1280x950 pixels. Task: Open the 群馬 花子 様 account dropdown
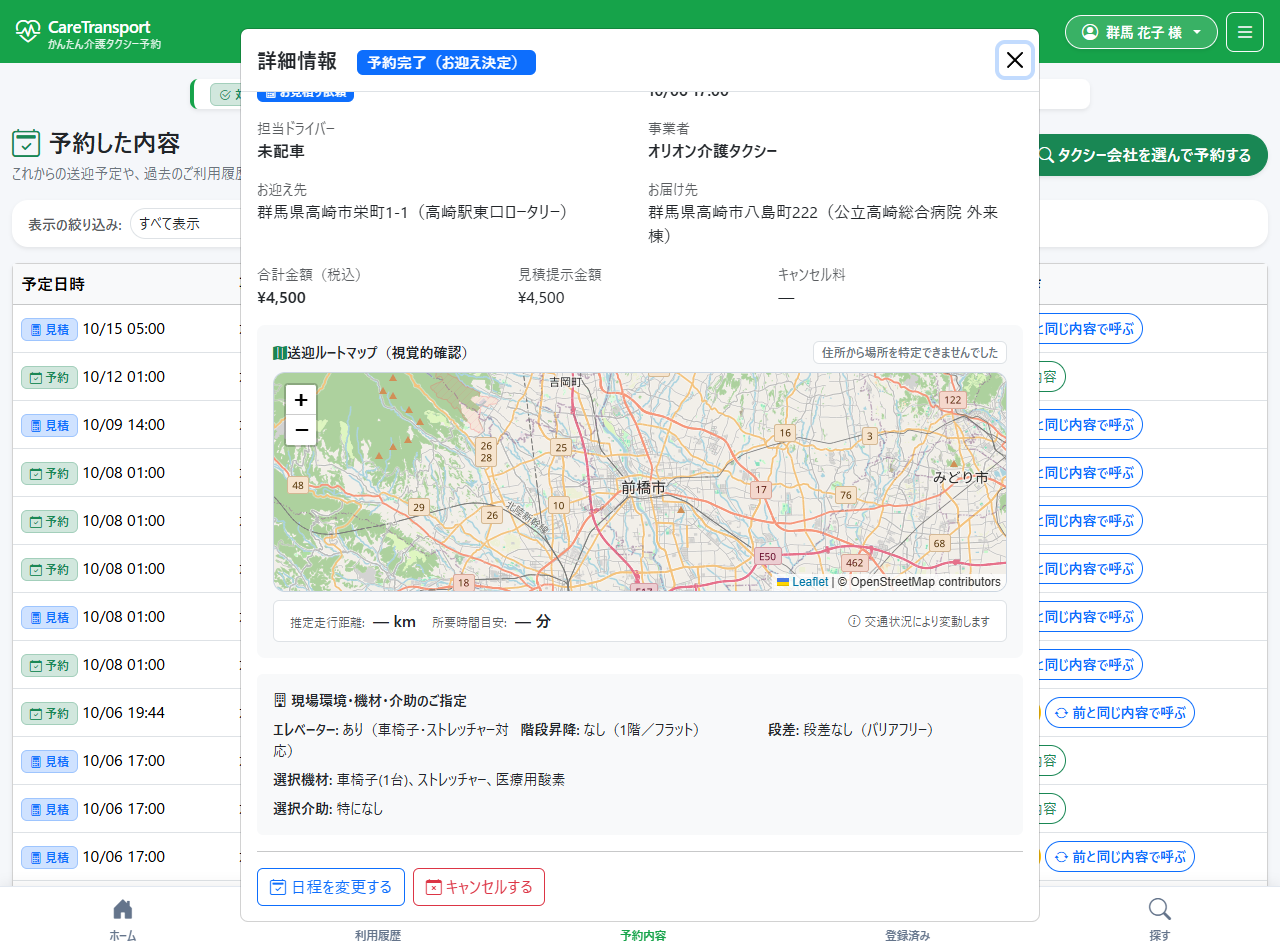point(1141,32)
